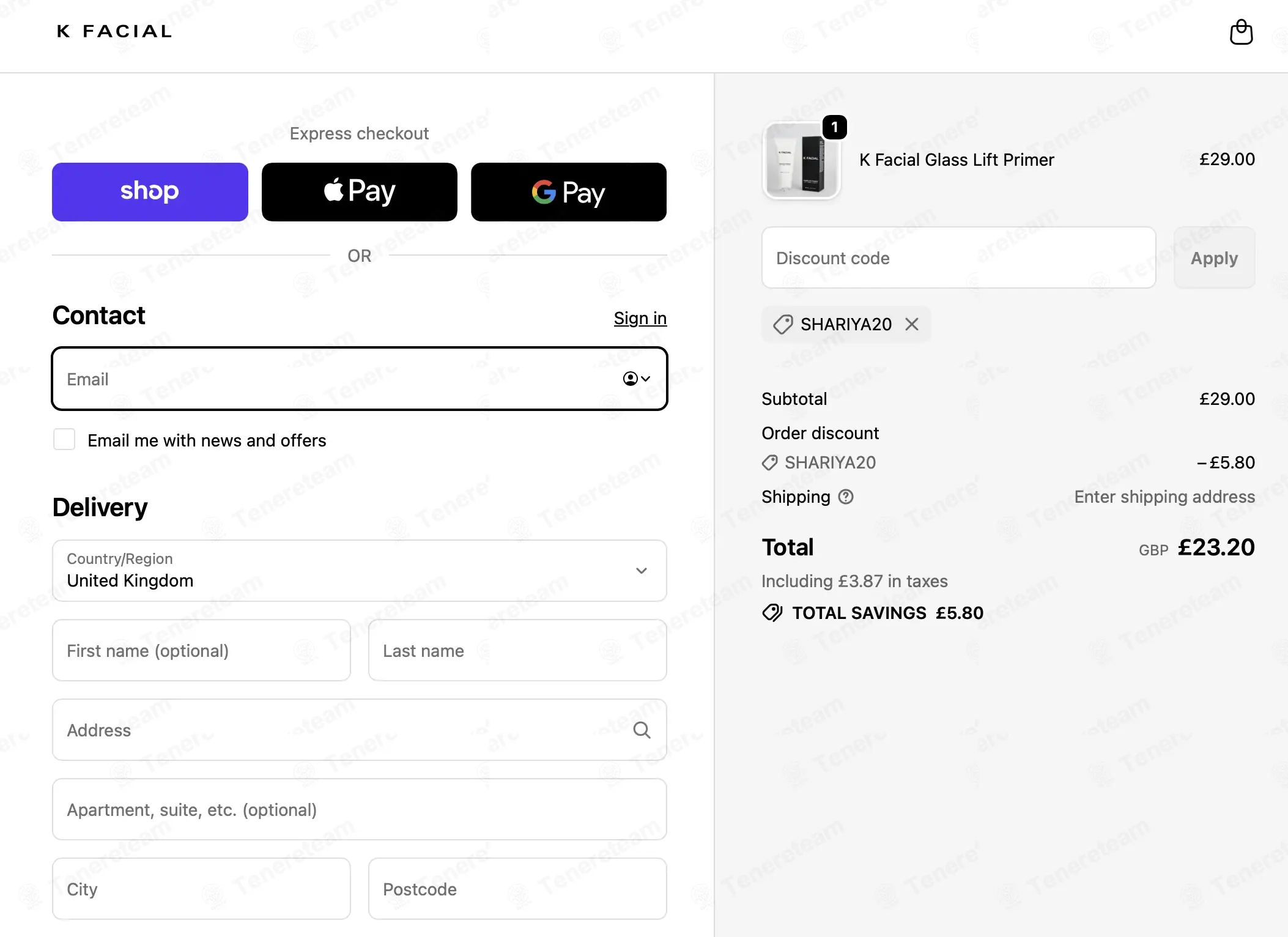Click the Subtotal £29.00 value
The width and height of the screenshot is (1288, 937).
1227,399
